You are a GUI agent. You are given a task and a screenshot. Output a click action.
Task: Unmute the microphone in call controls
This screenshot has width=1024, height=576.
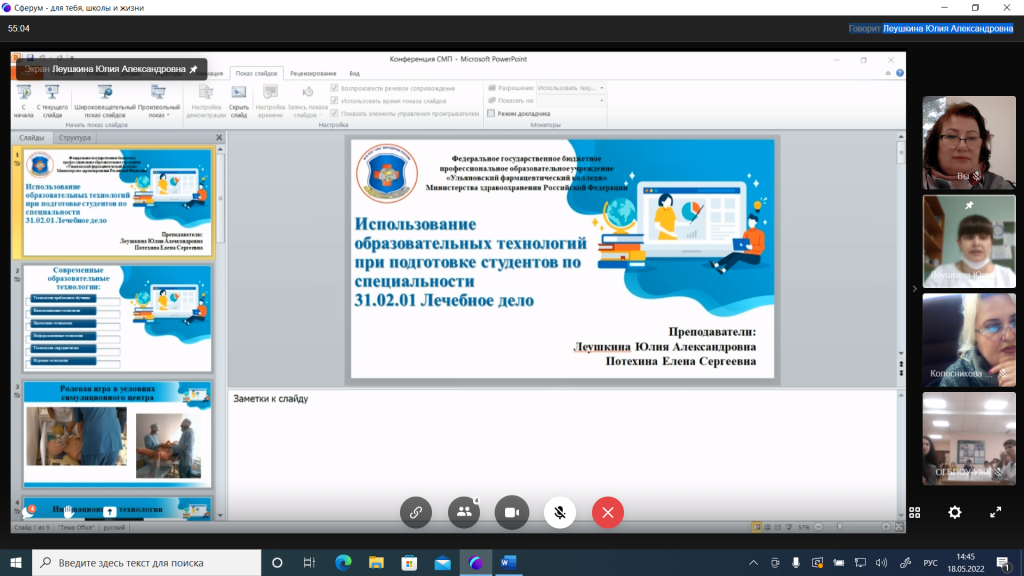click(x=560, y=512)
